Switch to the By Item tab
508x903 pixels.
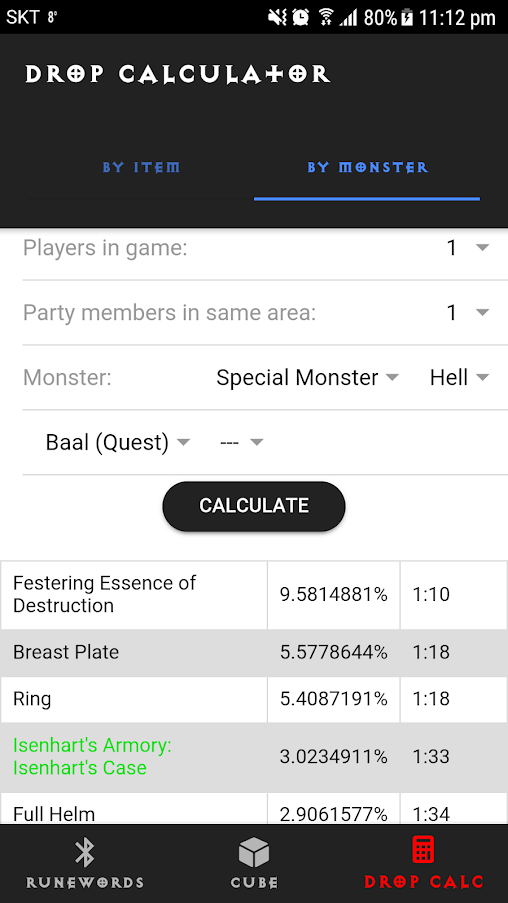[x=141, y=168]
